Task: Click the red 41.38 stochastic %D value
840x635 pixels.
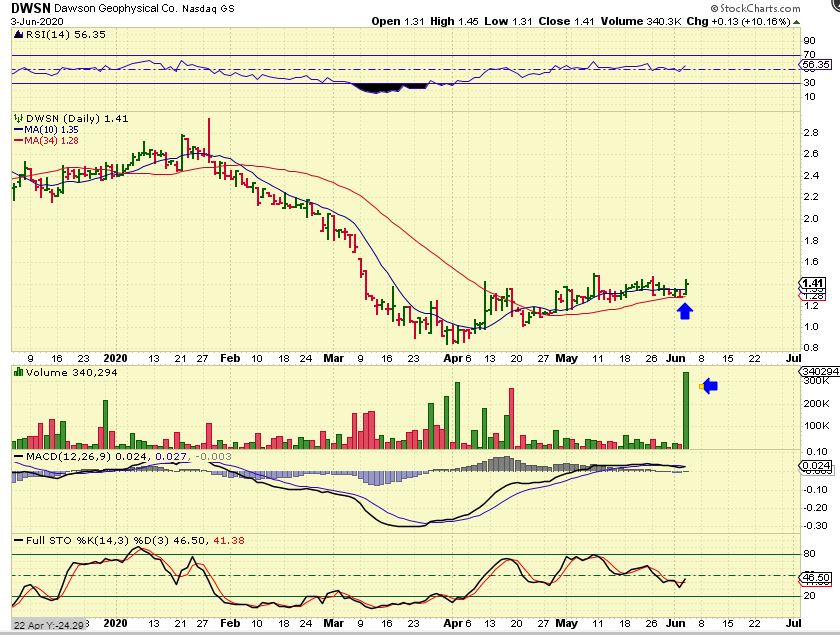Action: [229, 541]
